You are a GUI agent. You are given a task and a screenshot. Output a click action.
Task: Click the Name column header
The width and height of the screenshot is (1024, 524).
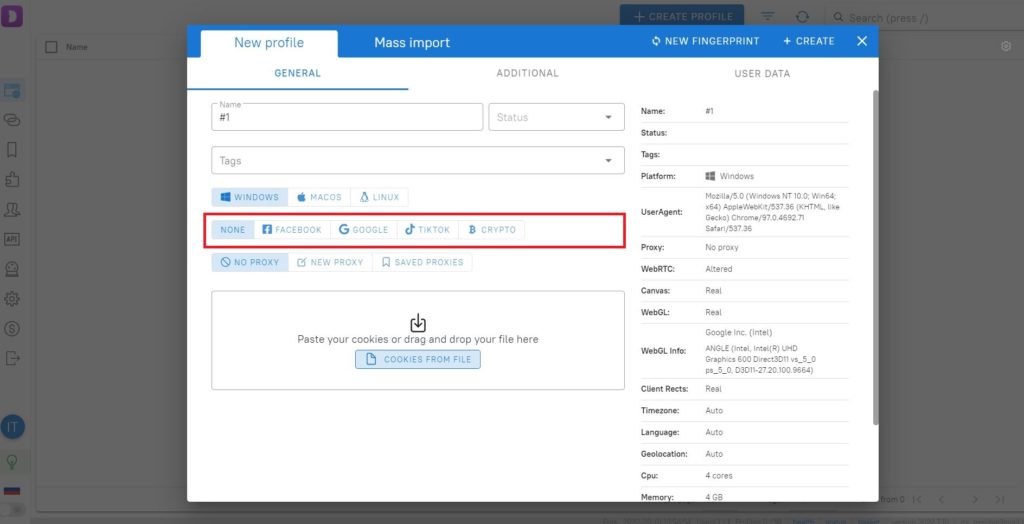pyautogui.click(x=77, y=47)
